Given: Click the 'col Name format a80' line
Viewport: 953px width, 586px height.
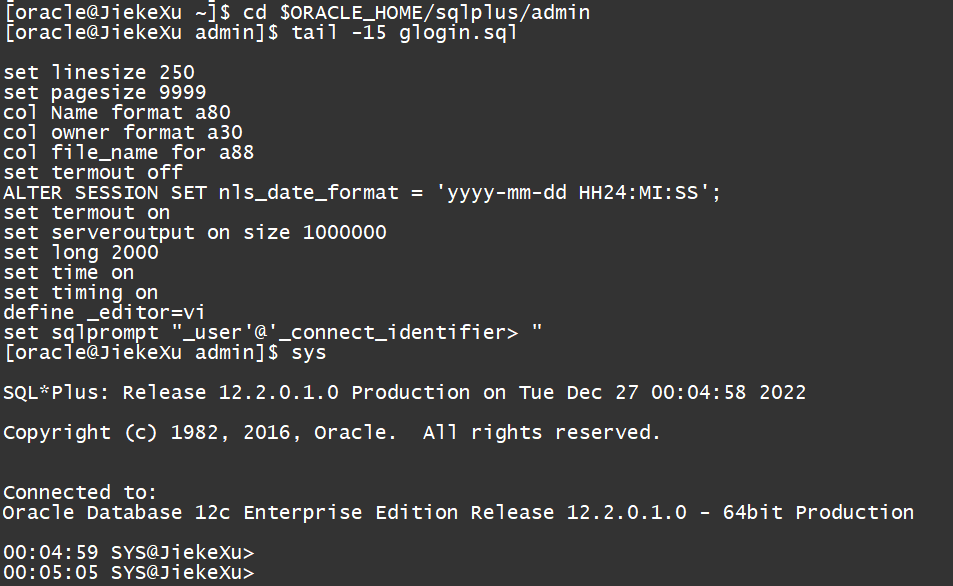Looking at the screenshot, I should click(x=117, y=113).
